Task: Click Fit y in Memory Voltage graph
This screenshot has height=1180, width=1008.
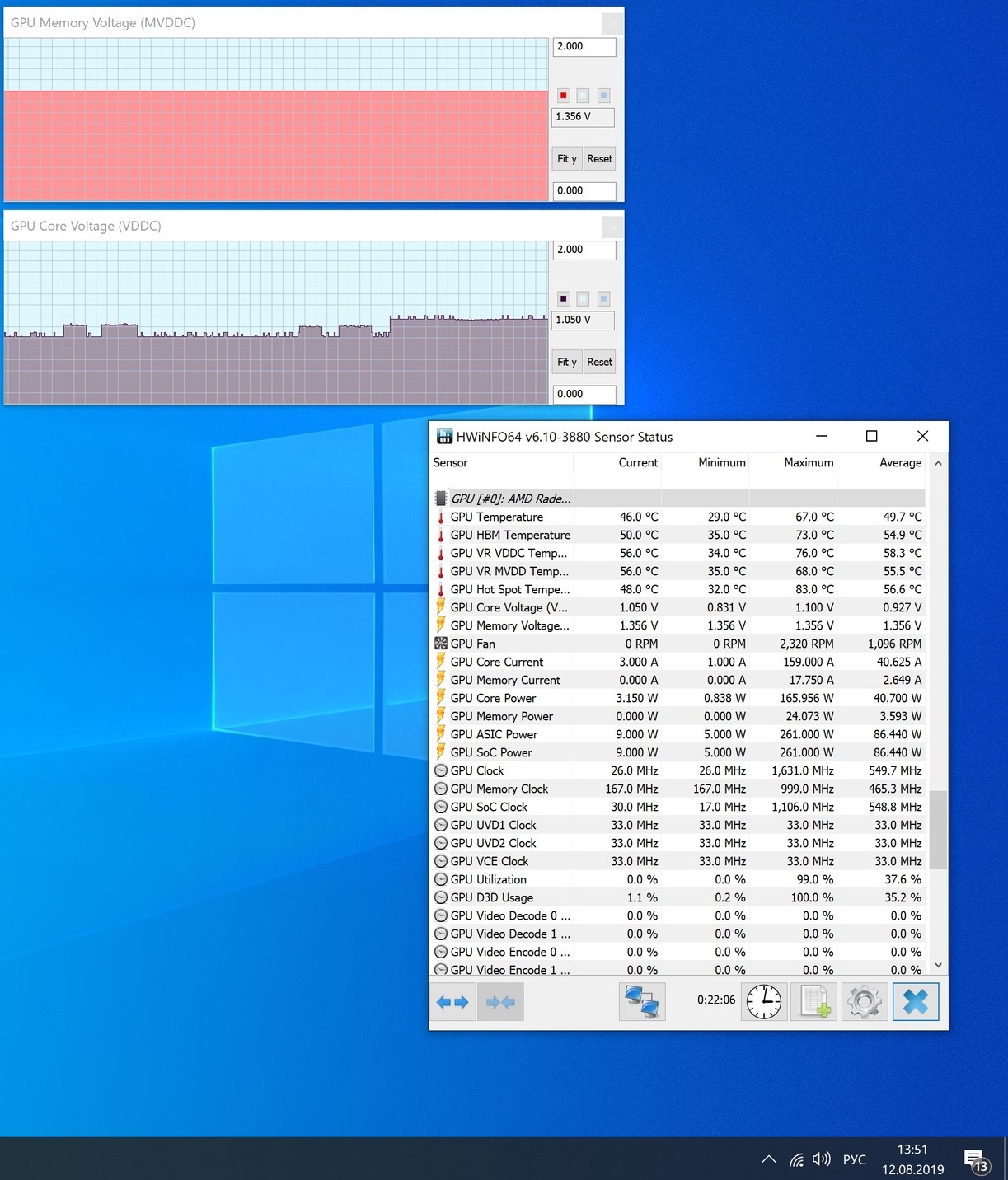Action: [567, 159]
